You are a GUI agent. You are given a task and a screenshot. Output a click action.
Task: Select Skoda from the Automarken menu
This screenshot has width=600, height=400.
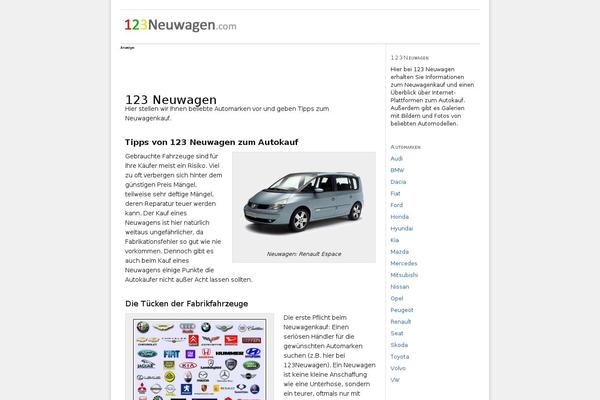point(398,344)
